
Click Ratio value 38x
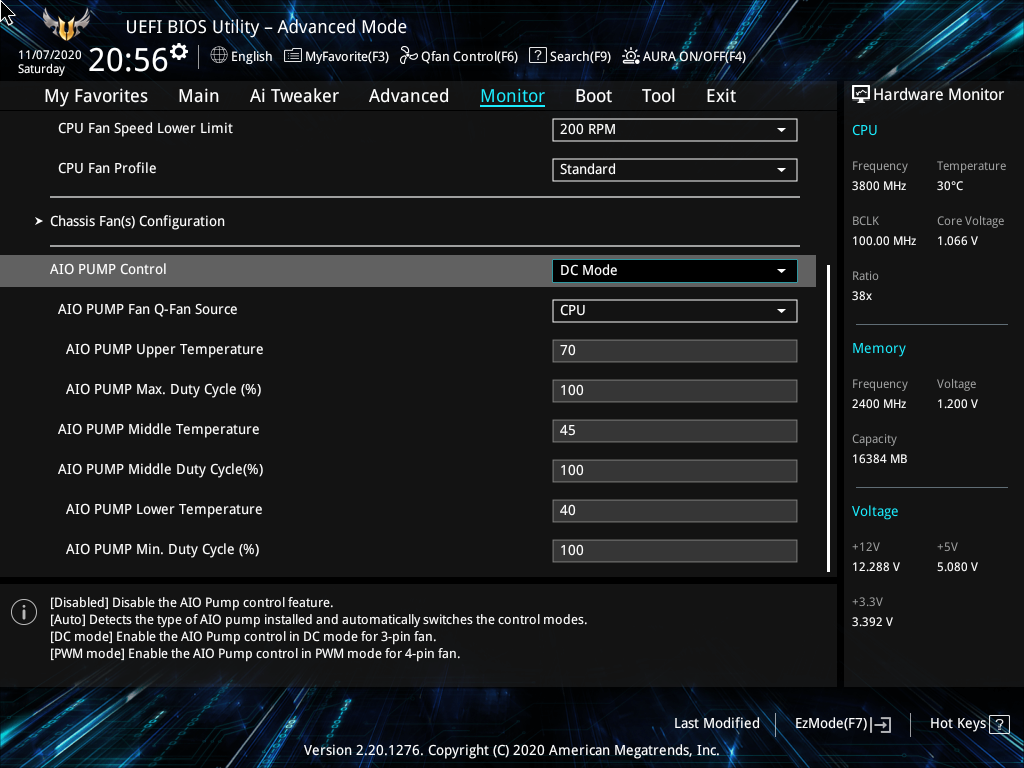(x=861, y=296)
